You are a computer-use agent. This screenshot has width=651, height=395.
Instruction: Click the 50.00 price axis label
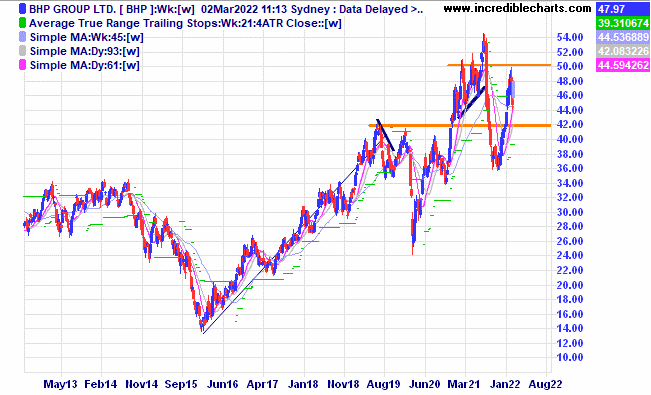point(570,66)
